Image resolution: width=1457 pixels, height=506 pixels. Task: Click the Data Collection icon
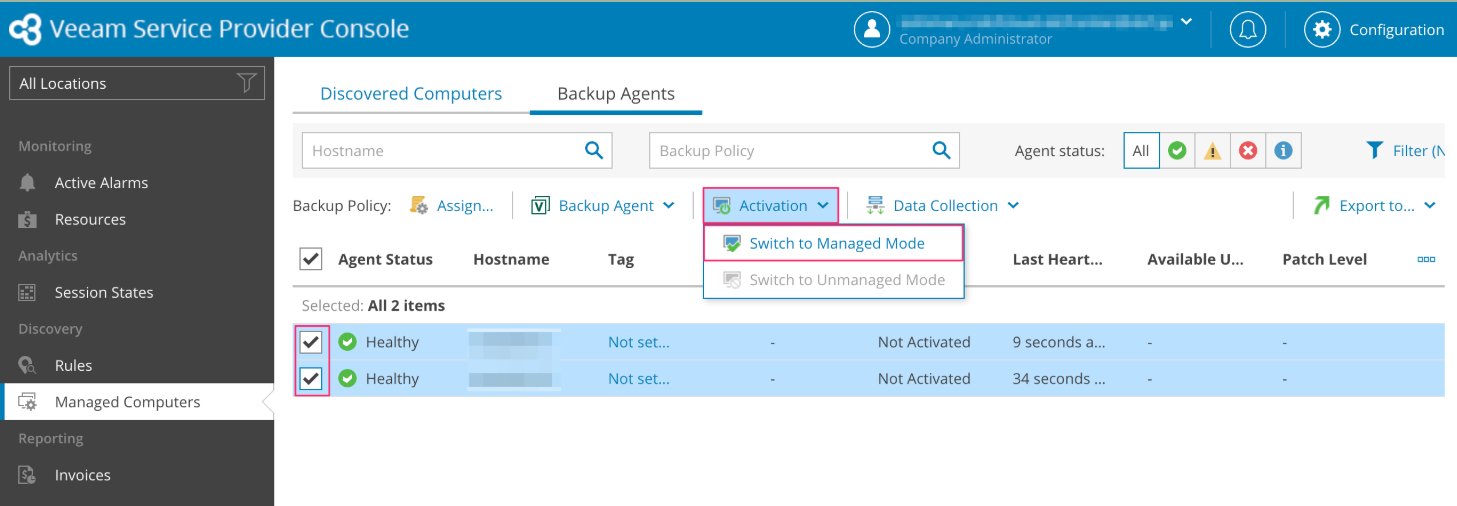click(875, 205)
